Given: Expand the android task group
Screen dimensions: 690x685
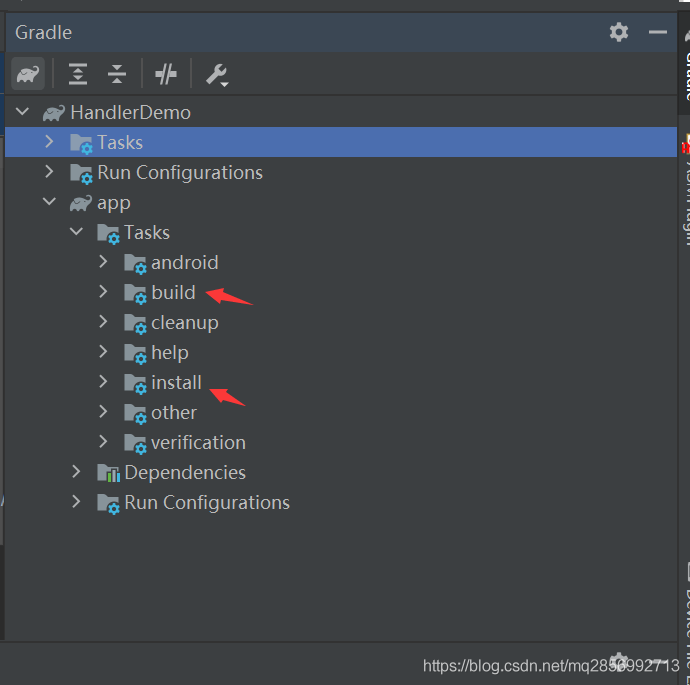Looking at the screenshot, I should click(x=103, y=262).
